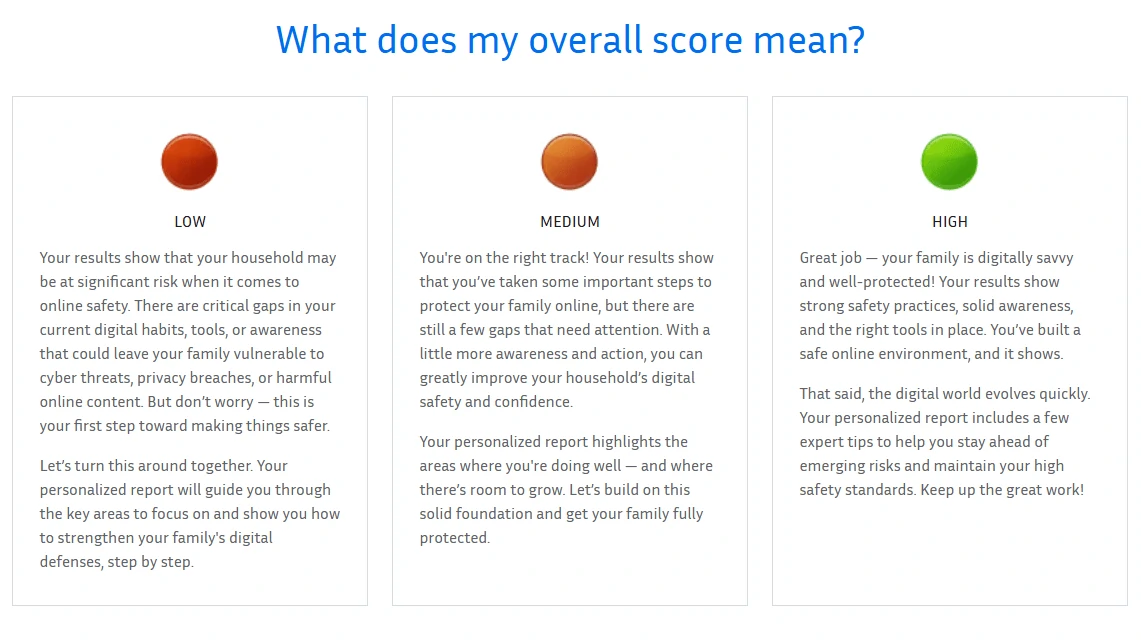1141x641 pixels.
Task: Click the 'What does my overall score mean?' heading
Action: tap(570, 39)
